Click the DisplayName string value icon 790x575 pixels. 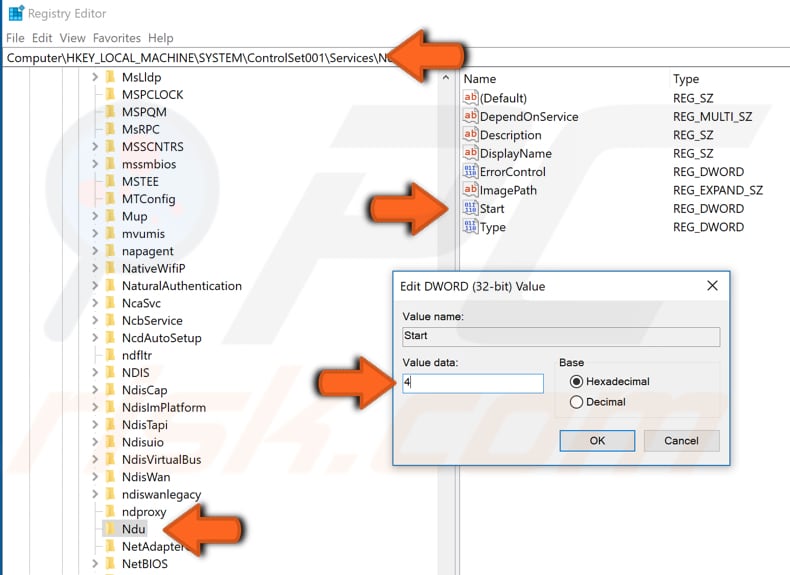[x=470, y=153]
